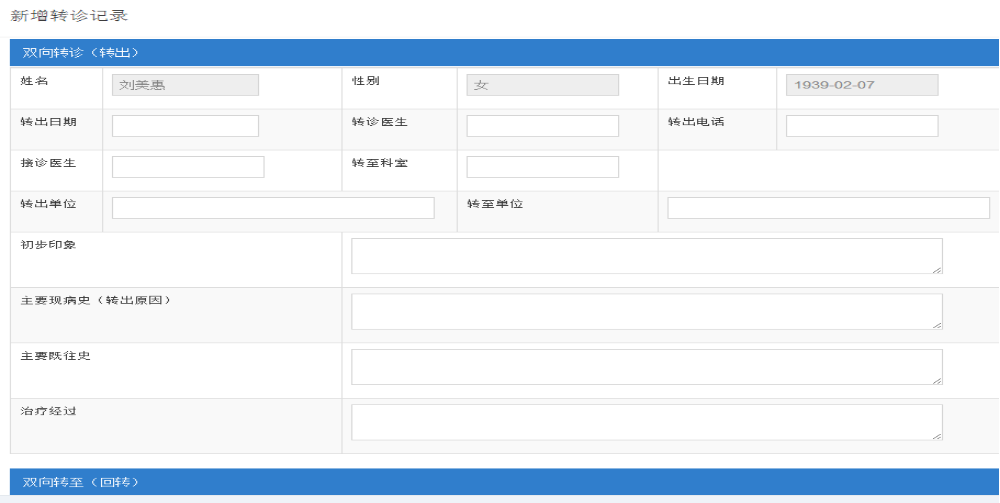Click the 转出日期 input field

tap(185, 126)
